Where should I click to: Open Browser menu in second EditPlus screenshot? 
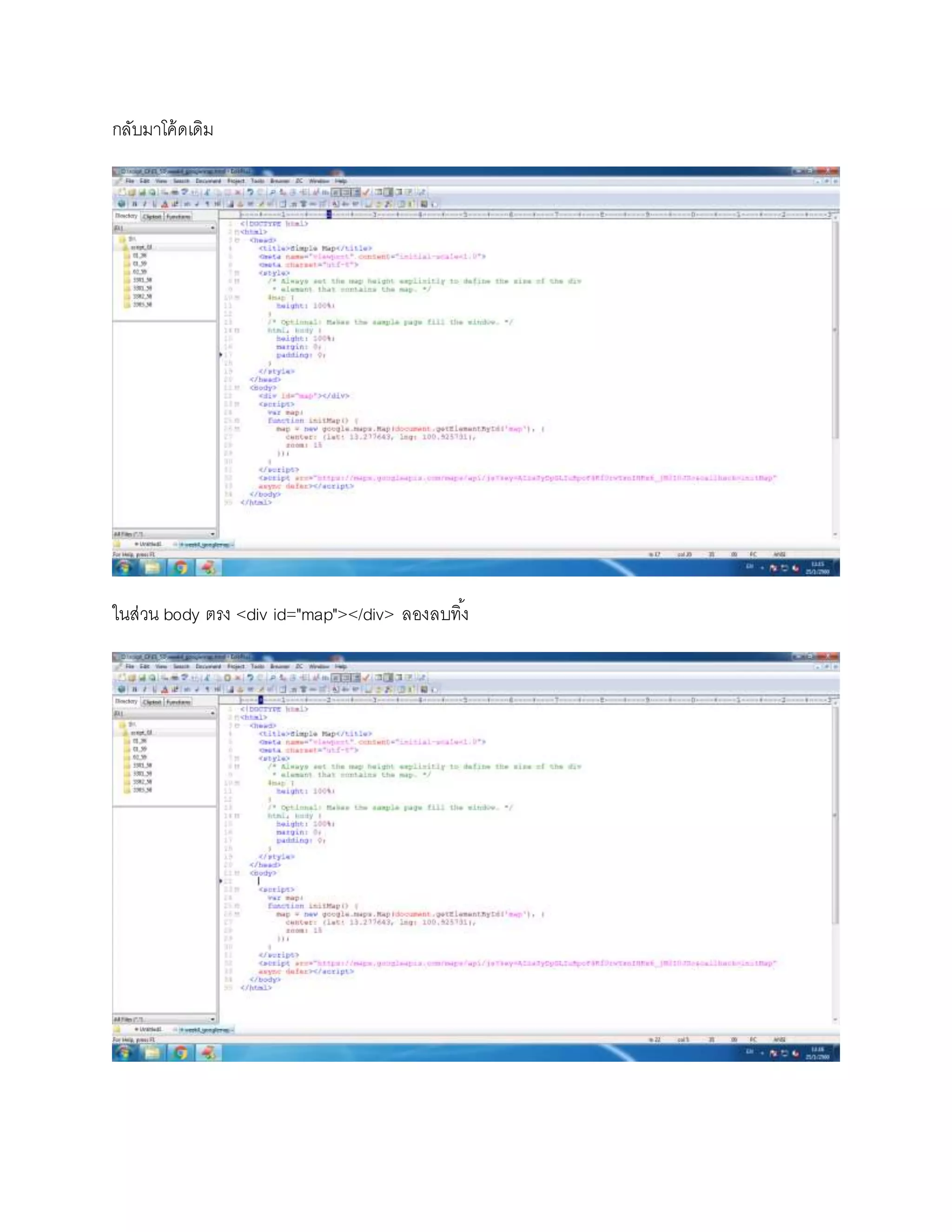click(x=280, y=666)
